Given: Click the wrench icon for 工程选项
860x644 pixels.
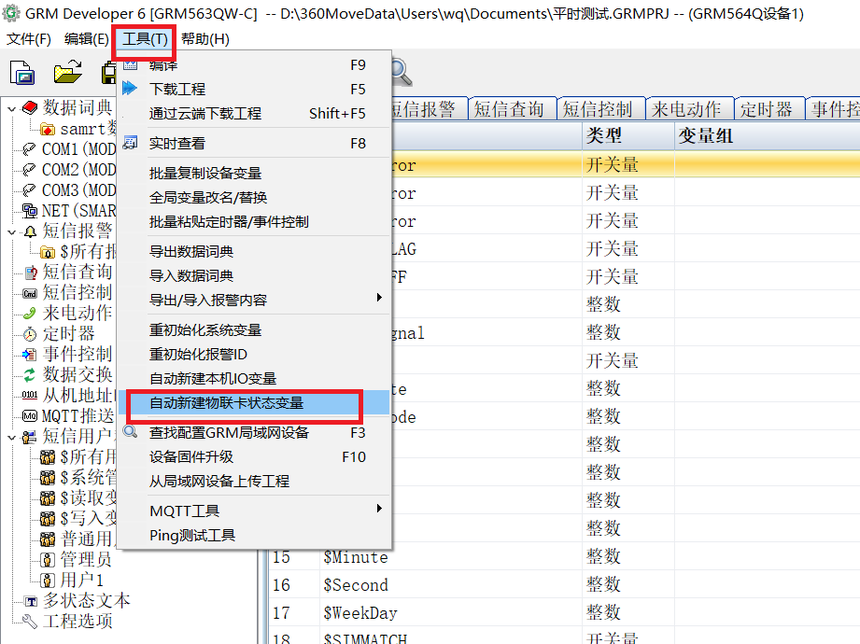Looking at the screenshot, I should pos(30,621).
